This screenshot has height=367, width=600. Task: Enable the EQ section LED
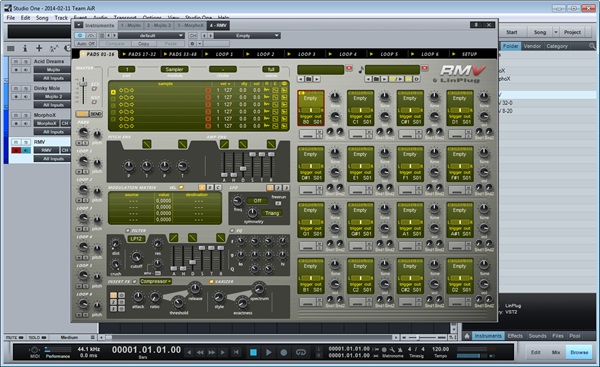[232, 231]
